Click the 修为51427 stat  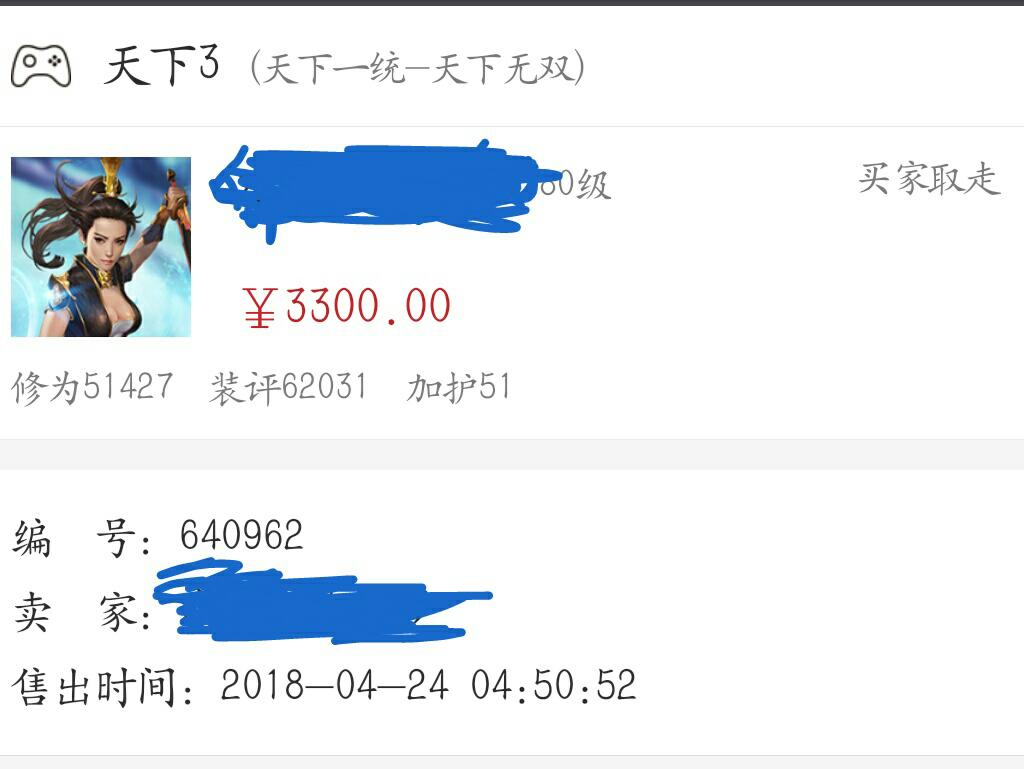click(93, 387)
